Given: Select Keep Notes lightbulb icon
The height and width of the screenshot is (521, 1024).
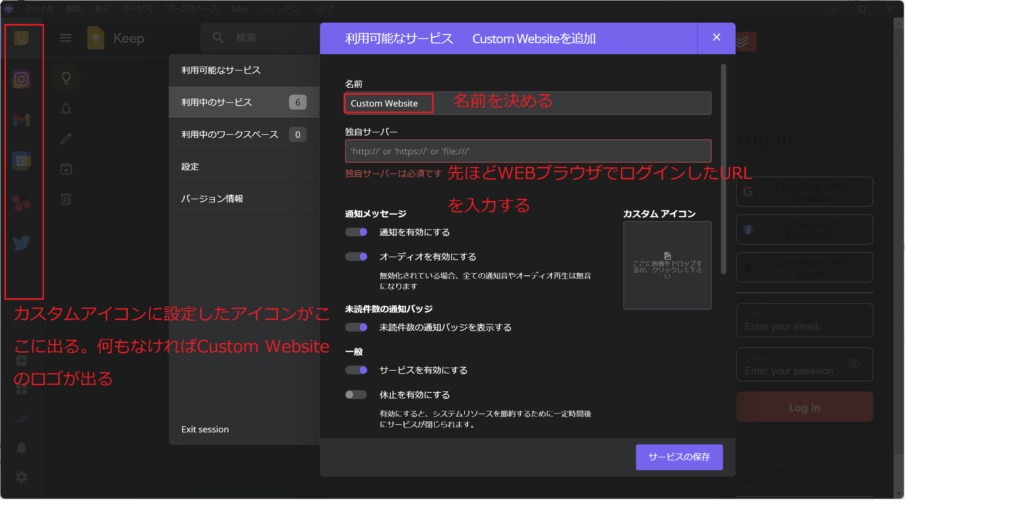Looking at the screenshot, I should click(66, 78).
